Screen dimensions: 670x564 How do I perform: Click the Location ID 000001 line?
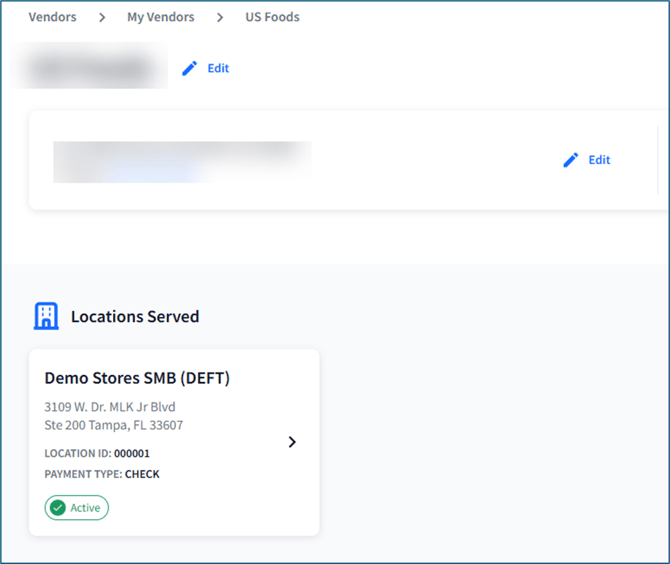point(97,453)
